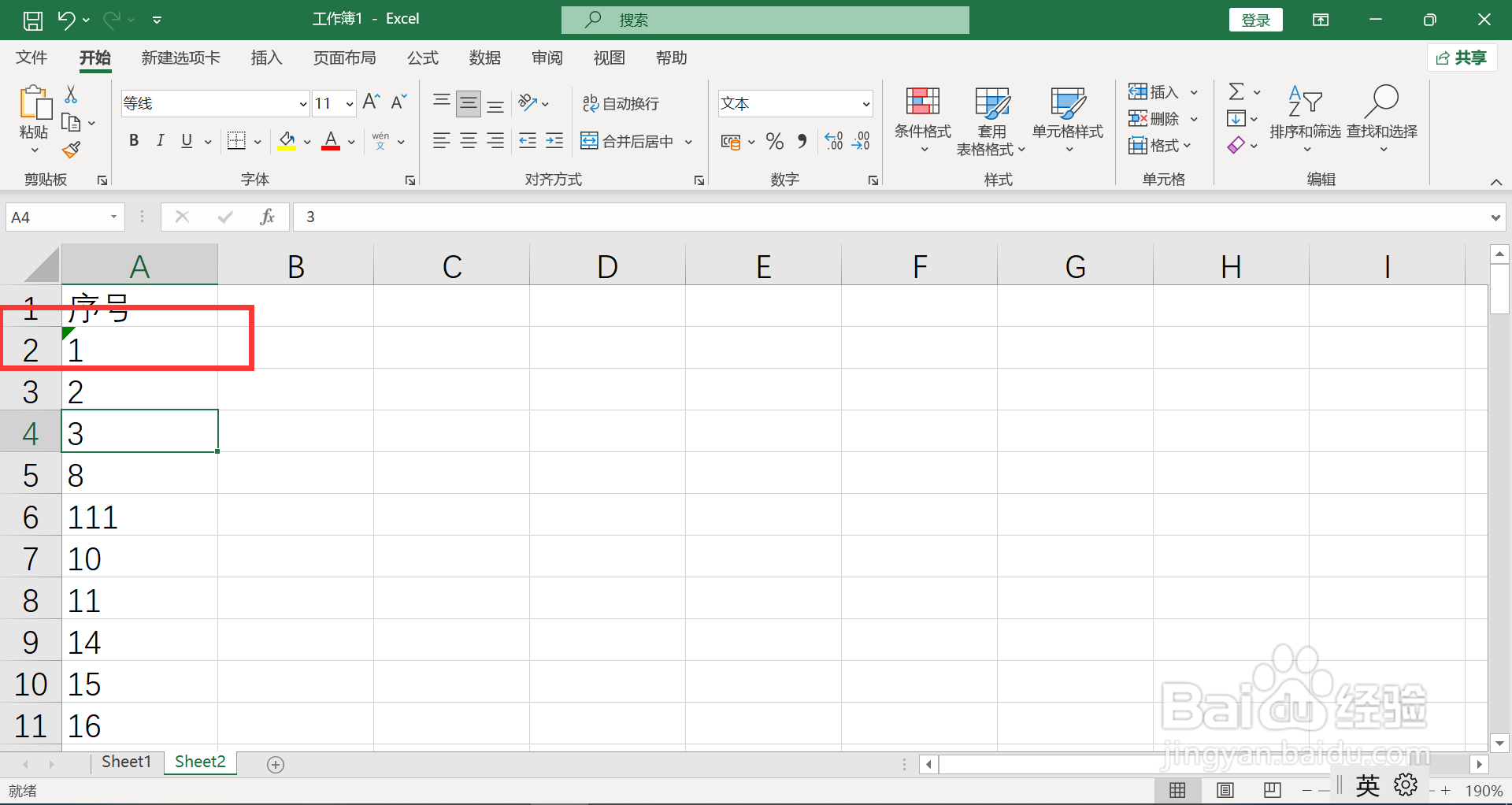Set middle vertical alignment
The width and height of the screenshot is (1512, 805).
coord(469,102)
